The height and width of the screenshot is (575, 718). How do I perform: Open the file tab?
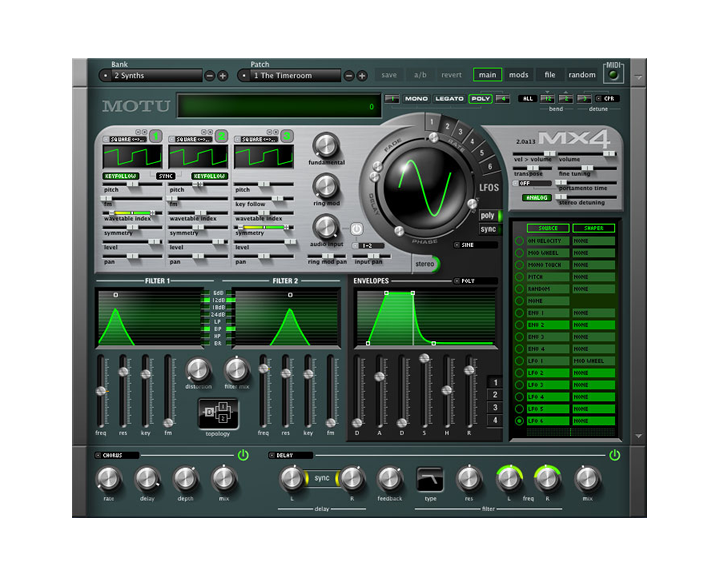[x=549, y=75]
